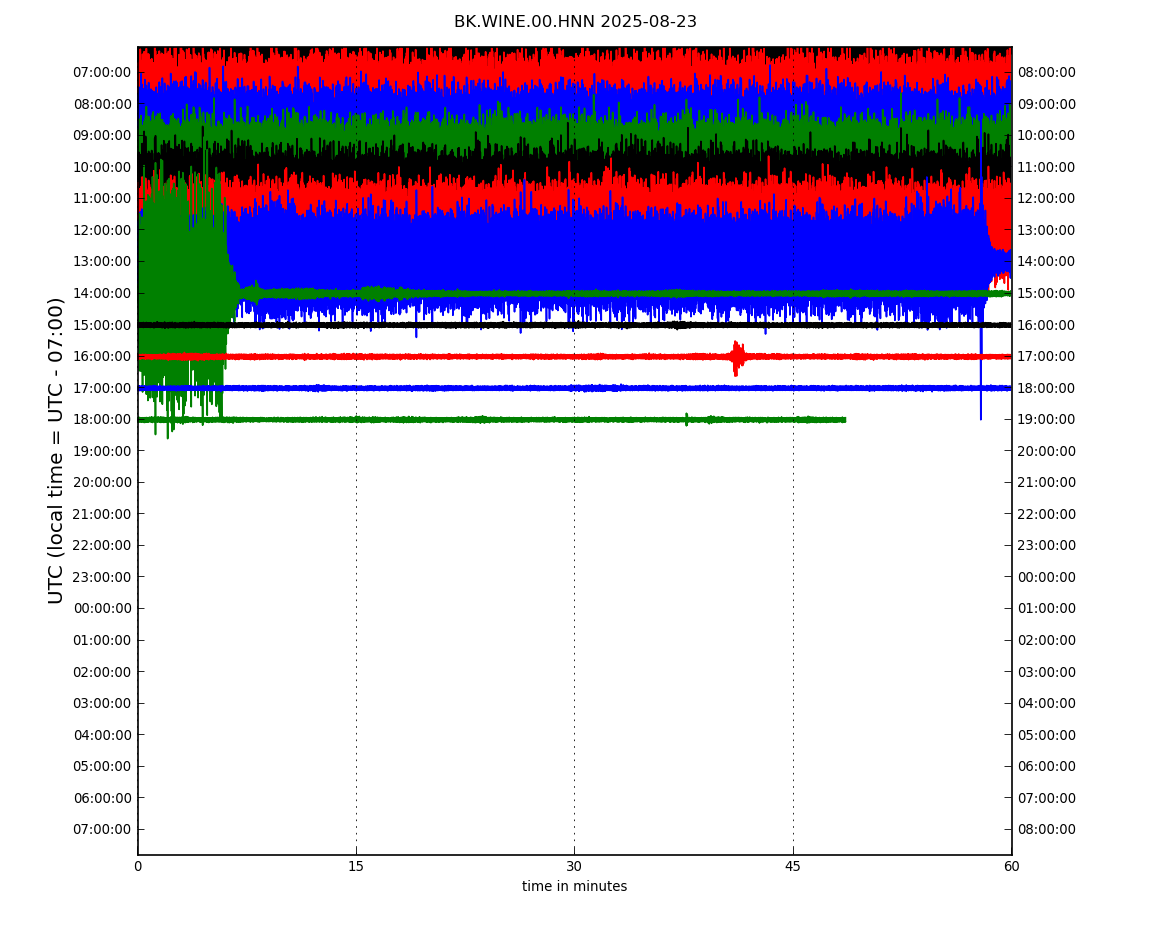
Task: Select 23:00:00 on the right local-time axis
Action: point(1047,546)
